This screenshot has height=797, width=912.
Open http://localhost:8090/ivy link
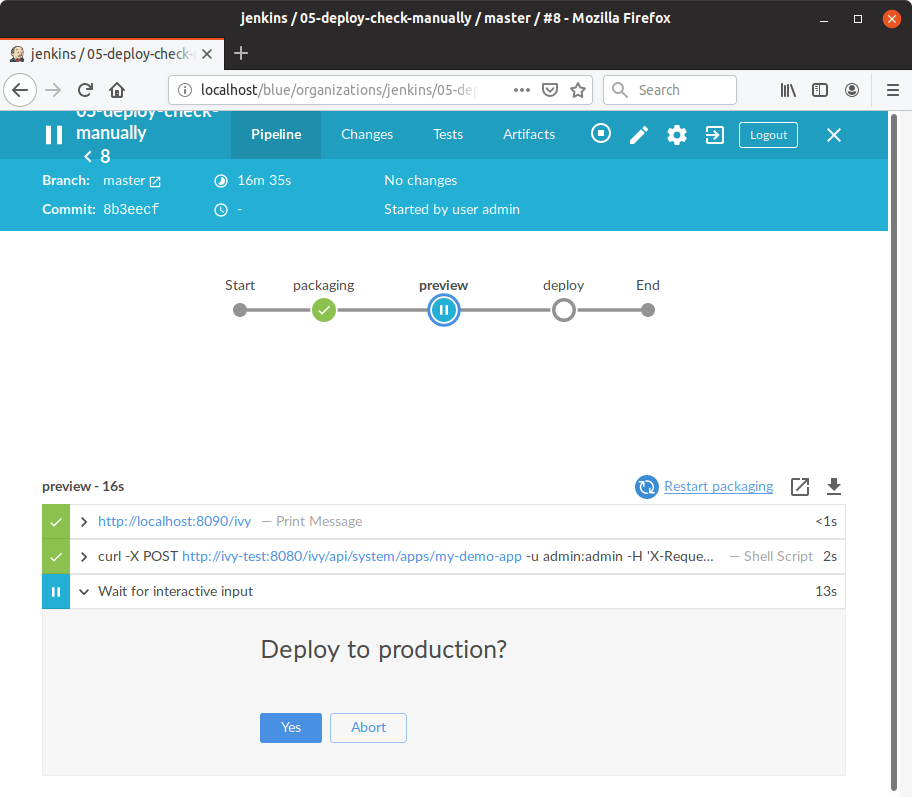pyautogui.click(x=174, y=521)
